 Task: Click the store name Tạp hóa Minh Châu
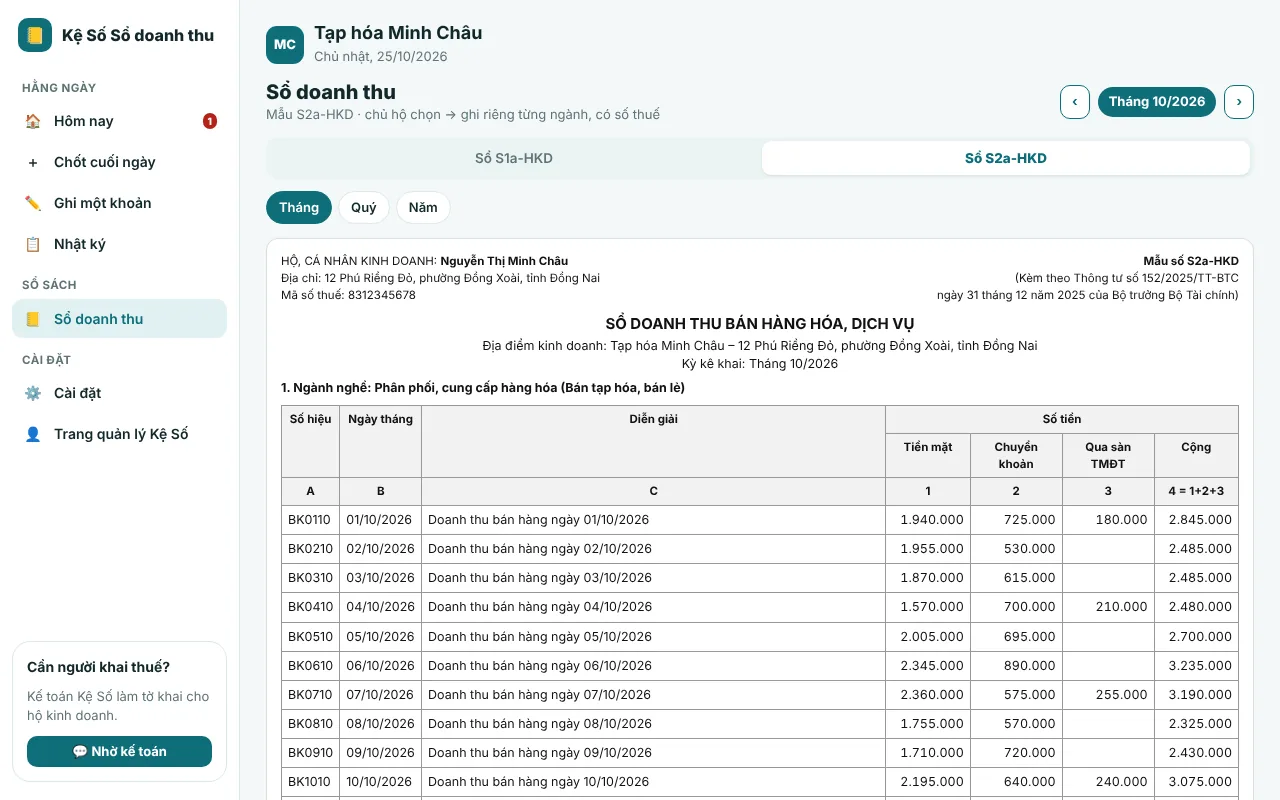(398, 33)
